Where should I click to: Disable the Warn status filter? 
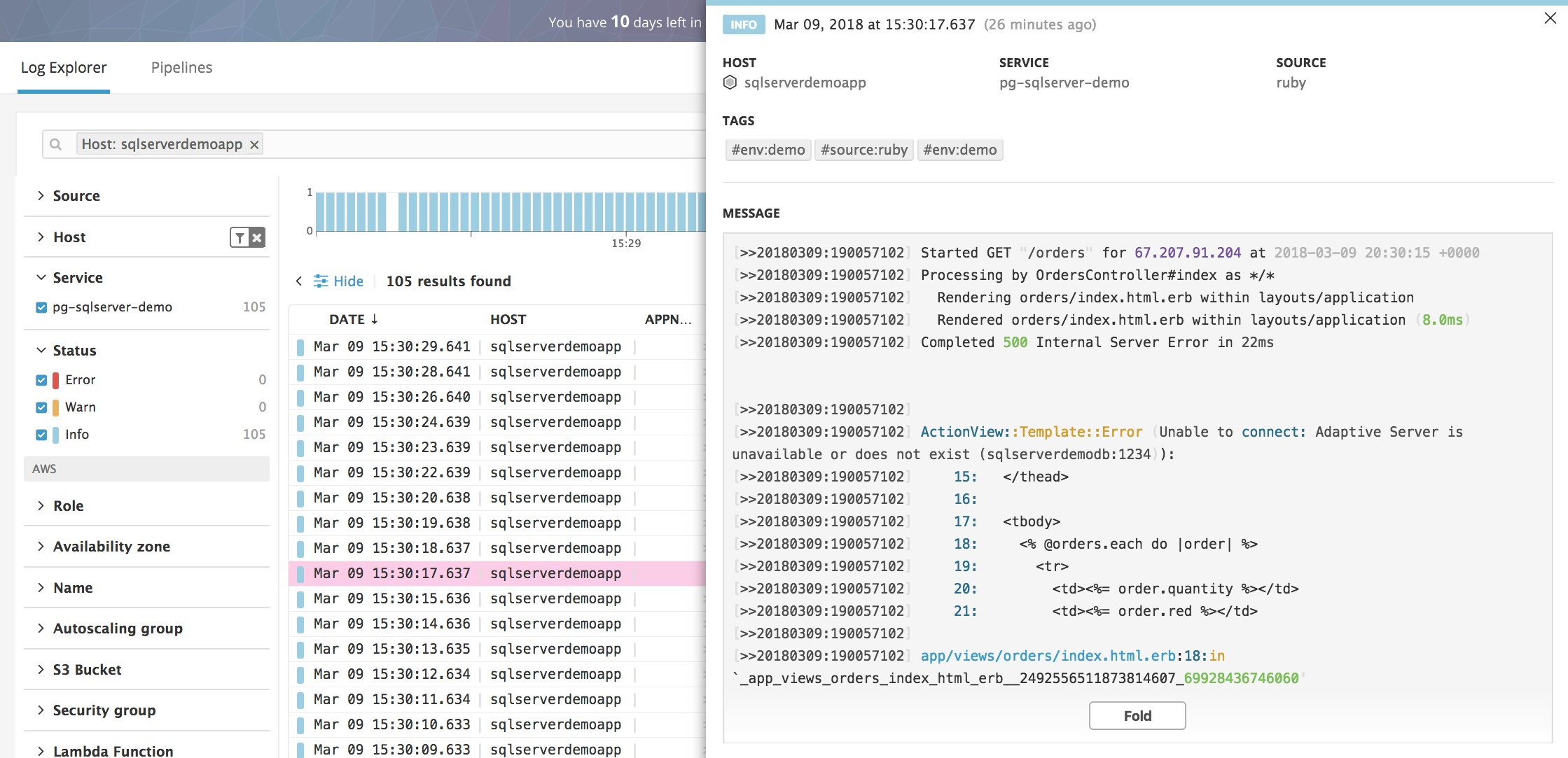click(41, 407)
